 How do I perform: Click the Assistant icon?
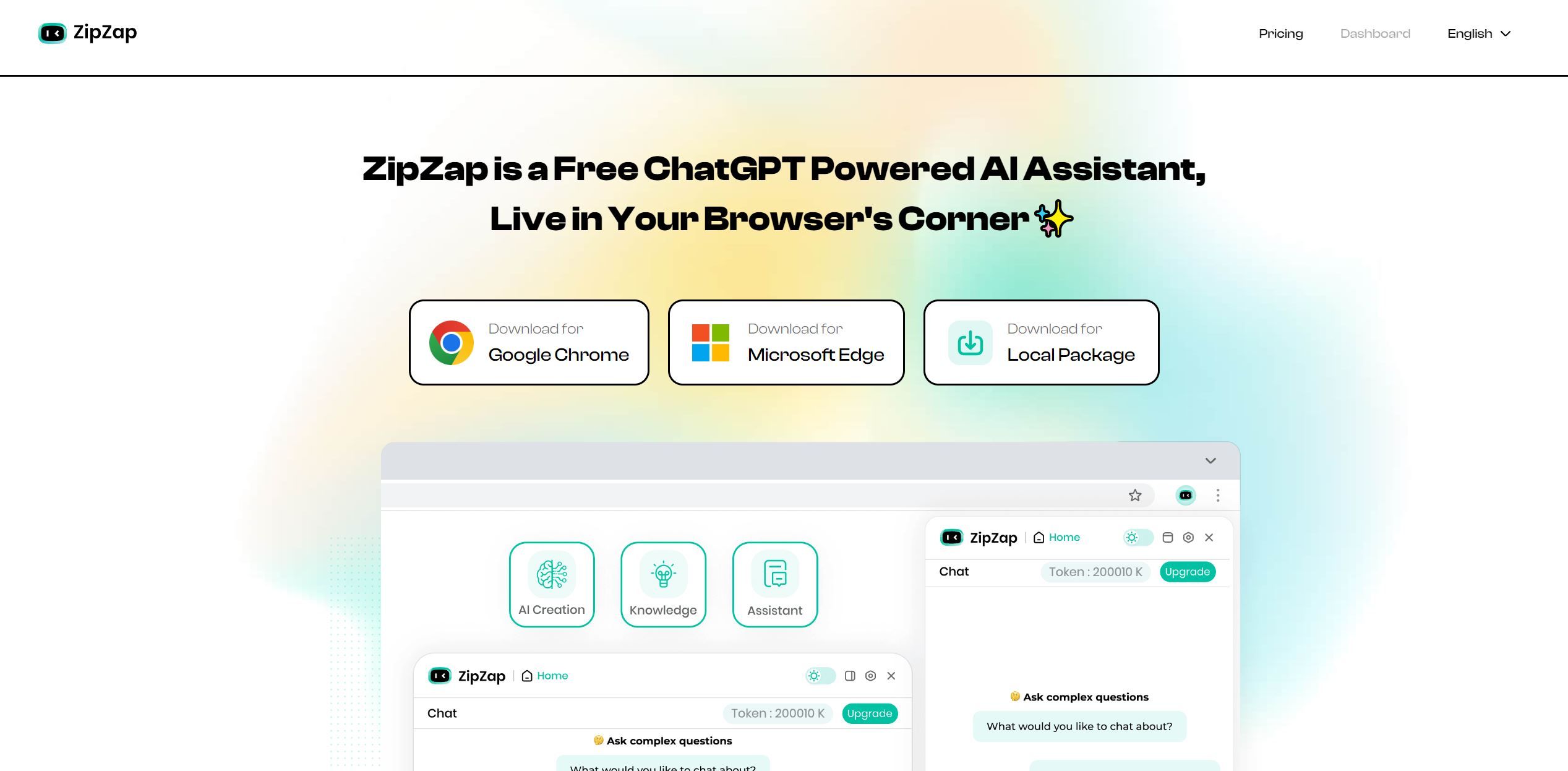point(775,584)
